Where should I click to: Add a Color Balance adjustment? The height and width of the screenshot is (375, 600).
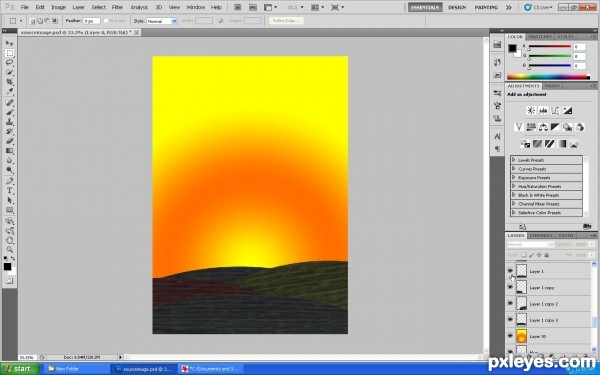(543, 127)
